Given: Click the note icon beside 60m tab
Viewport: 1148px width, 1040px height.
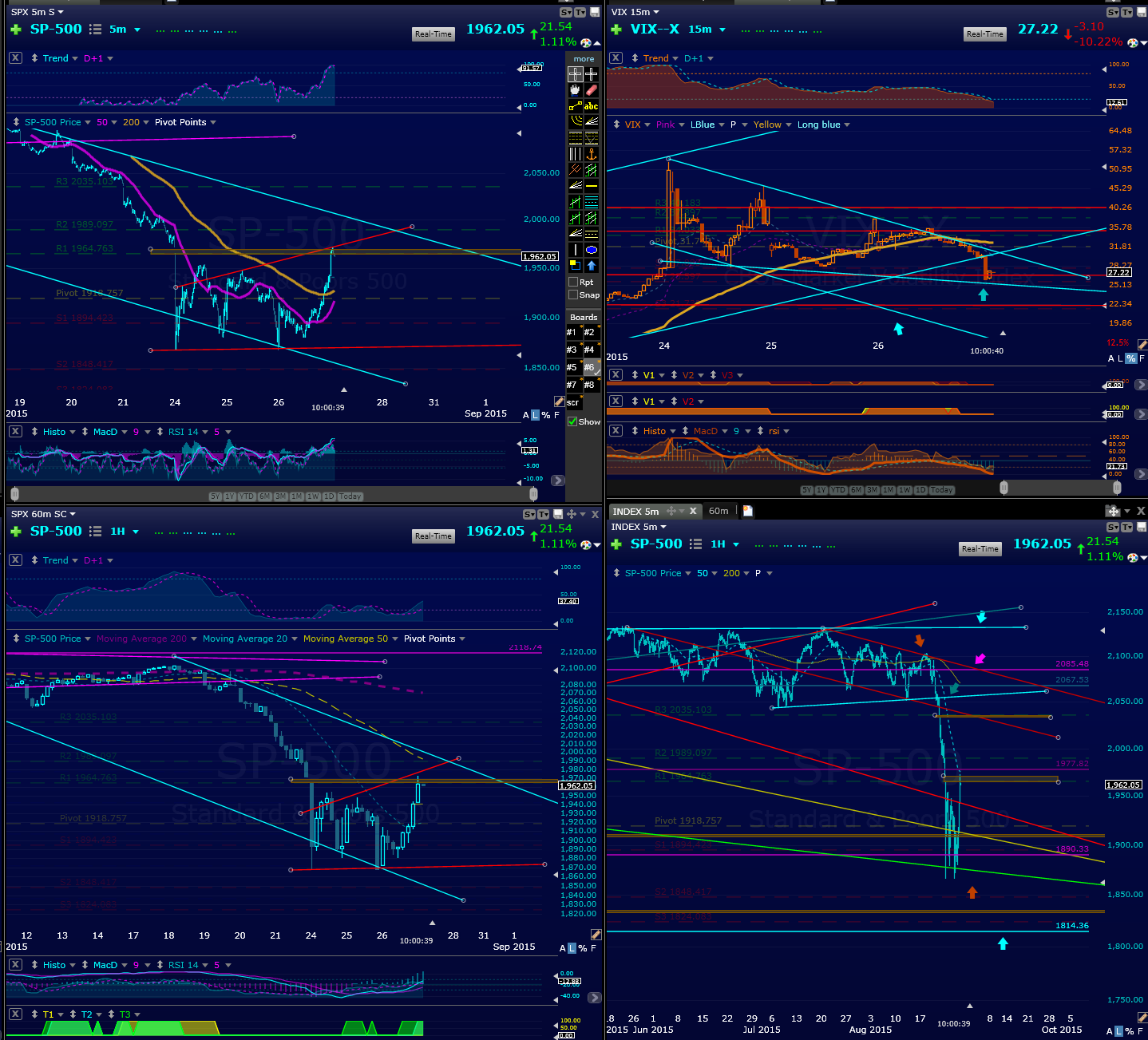Looking at the screenshot, I should (x=748, y=511).
